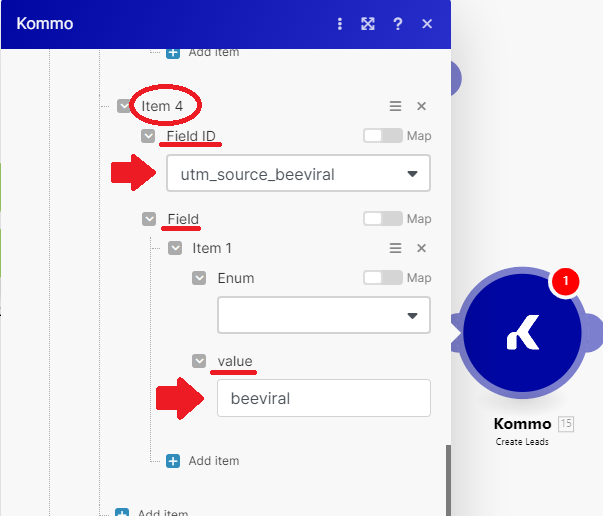Close the Kommo settings panel
This screenshot has width=603, height=516.
click(427, 24)
